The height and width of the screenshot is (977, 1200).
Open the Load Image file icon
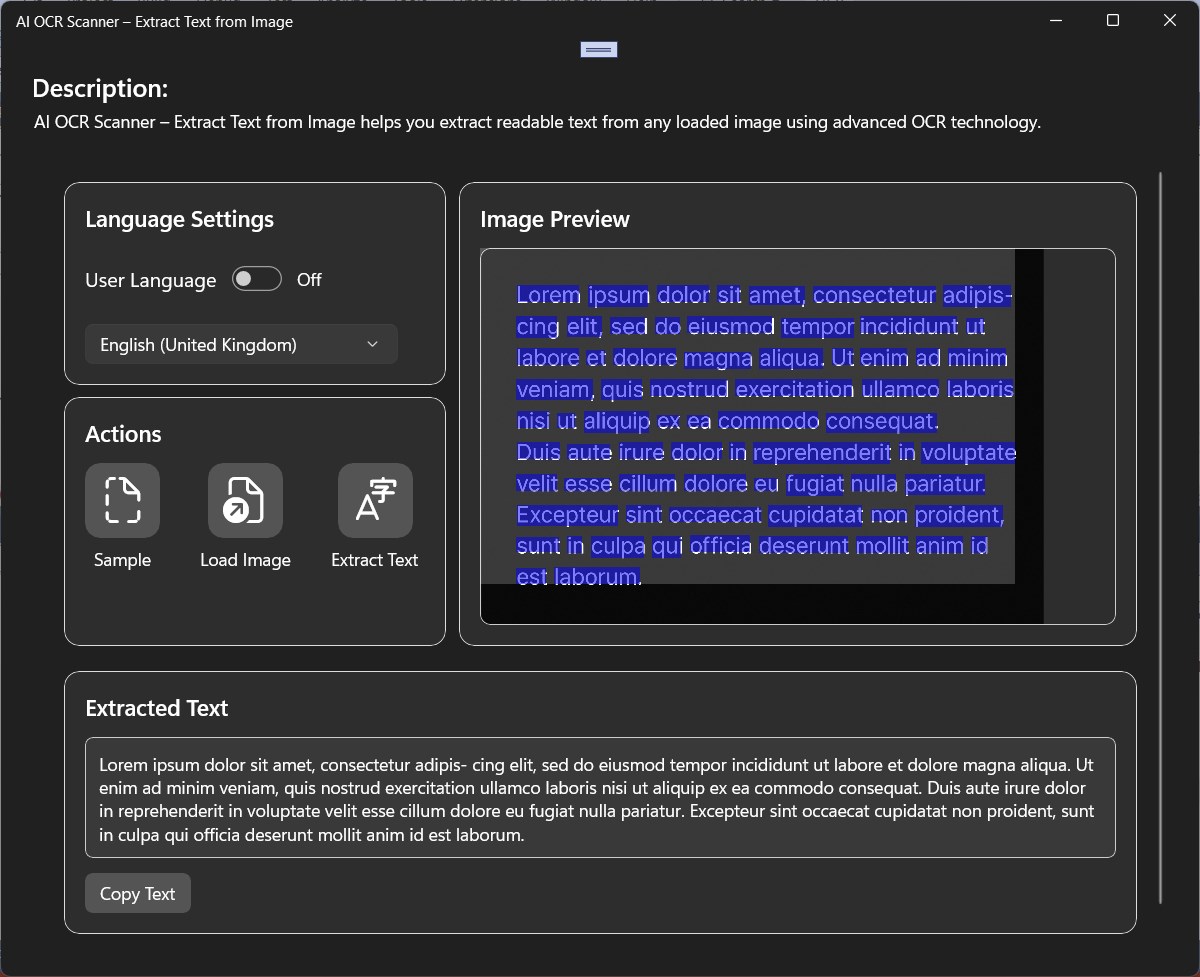(x=245, y=500)
